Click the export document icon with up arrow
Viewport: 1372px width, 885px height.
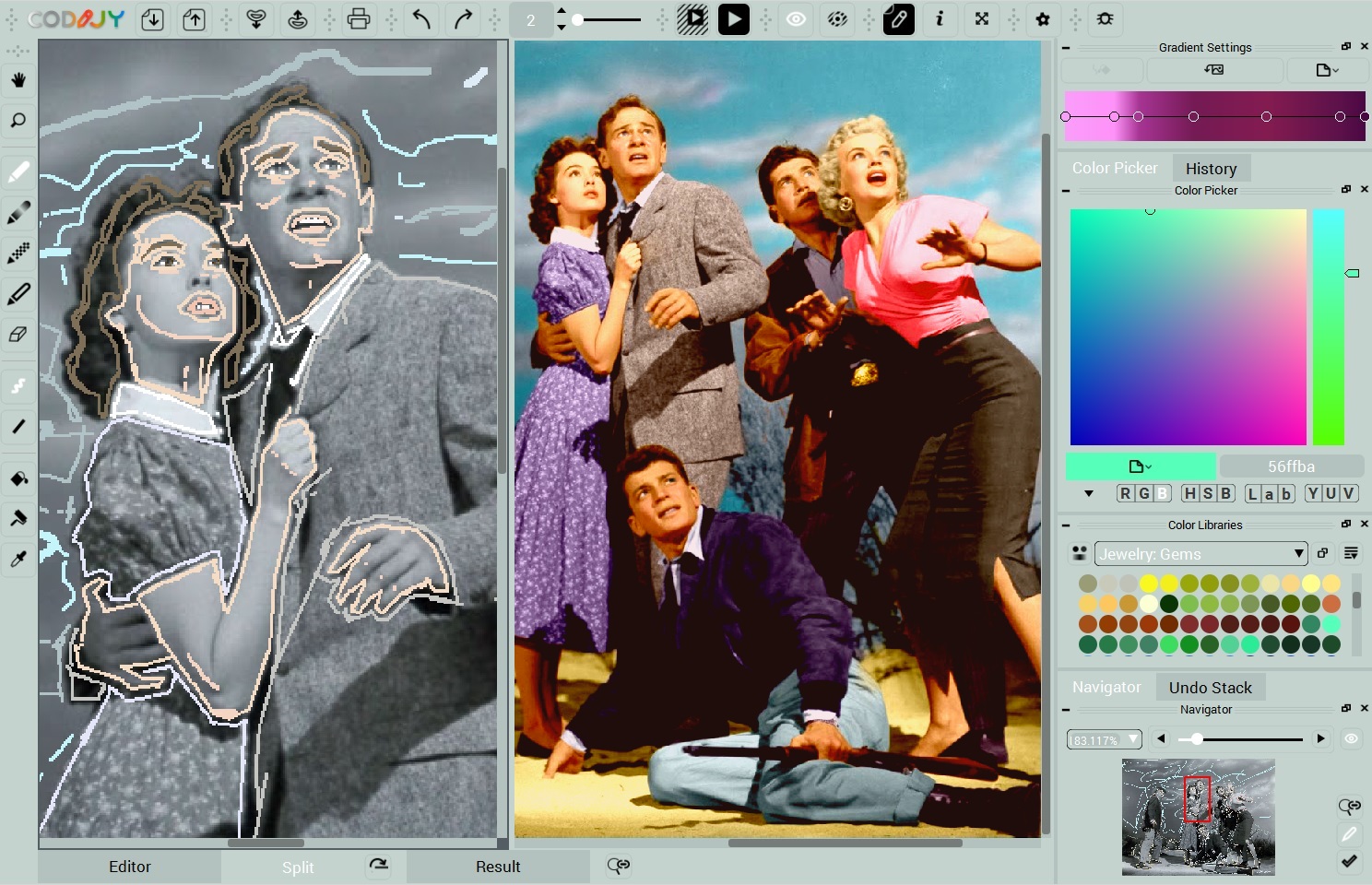[194, 19]
